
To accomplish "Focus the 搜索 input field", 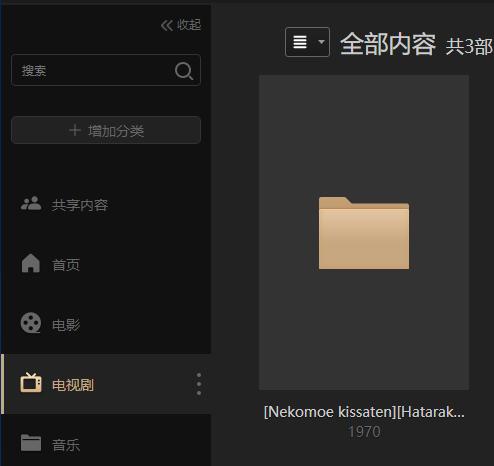I will pos(106,70).
